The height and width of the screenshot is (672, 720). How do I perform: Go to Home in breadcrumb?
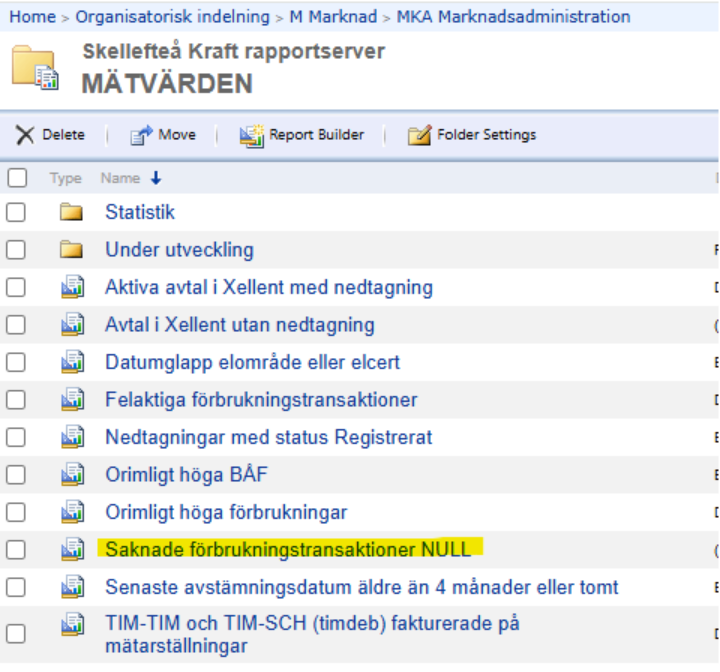point(31,17)
